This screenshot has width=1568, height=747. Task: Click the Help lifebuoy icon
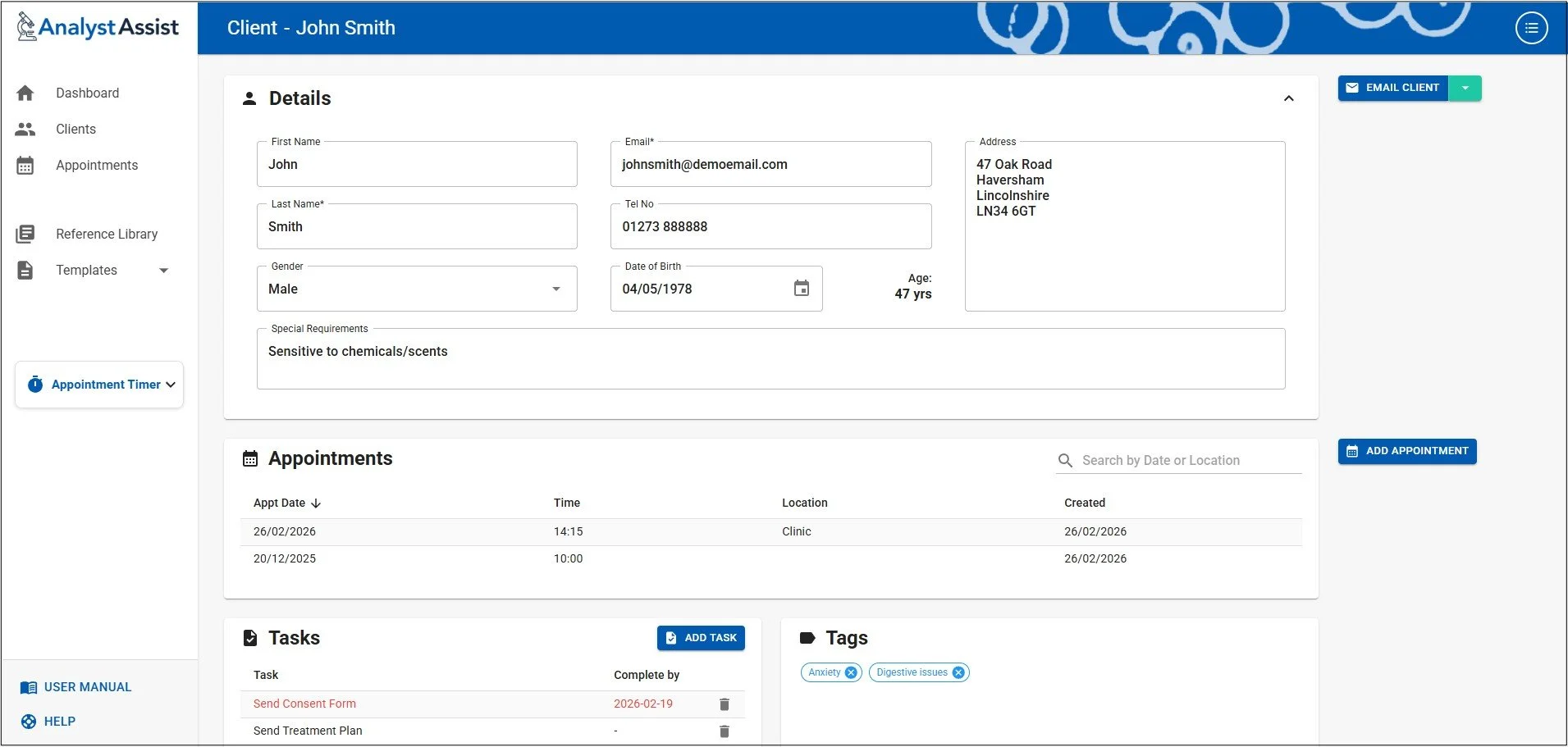(x=29, y=722)
